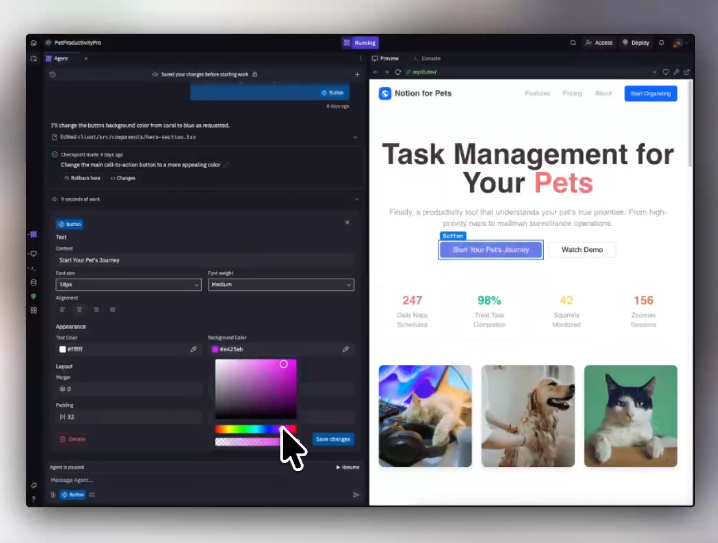Screen dimensions: 718x543
Task: Go forward in the preview browser
Action: (386, 72)
